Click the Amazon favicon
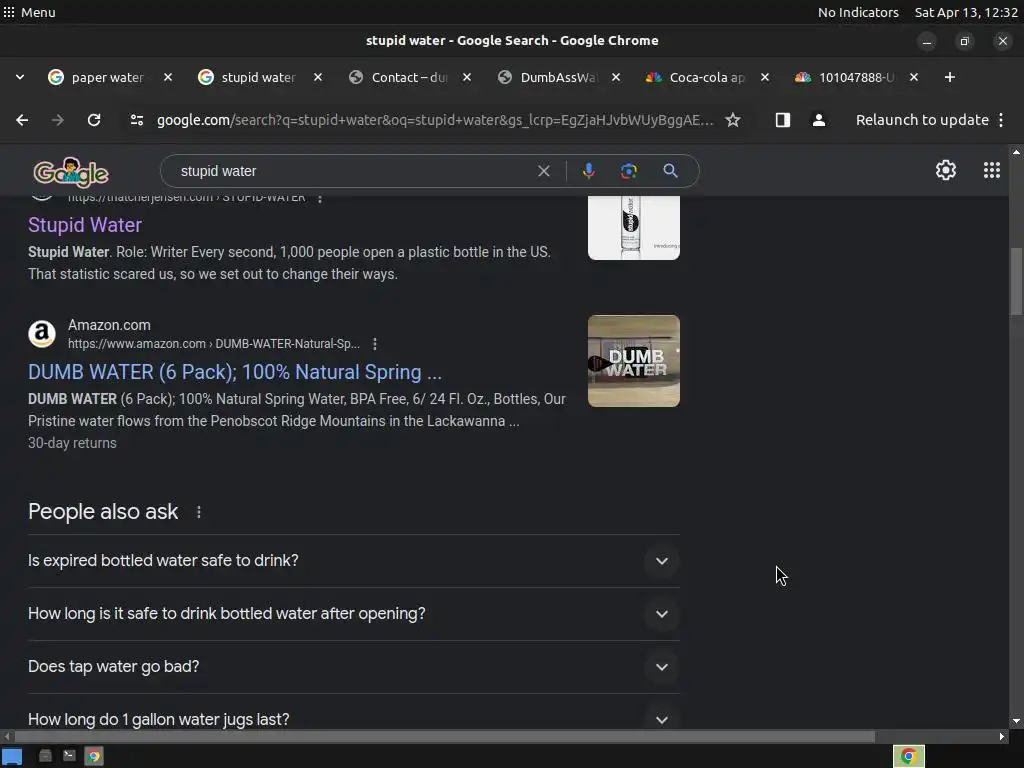 (42, 334)
